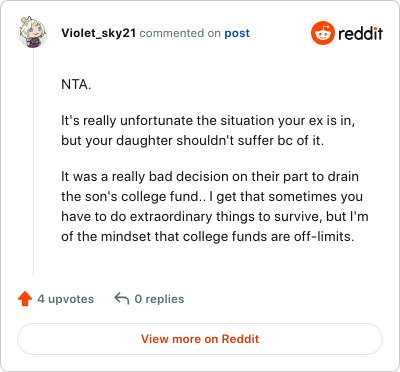Click the "NTA." verdict text

point(76,85)
